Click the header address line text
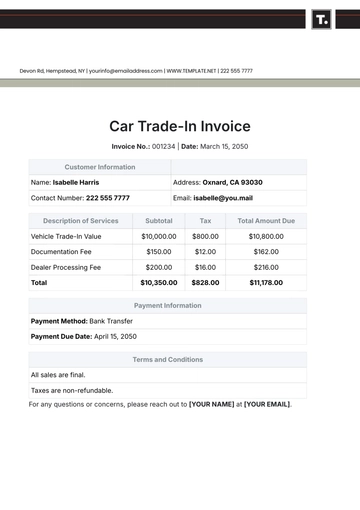 coord(136,71)
